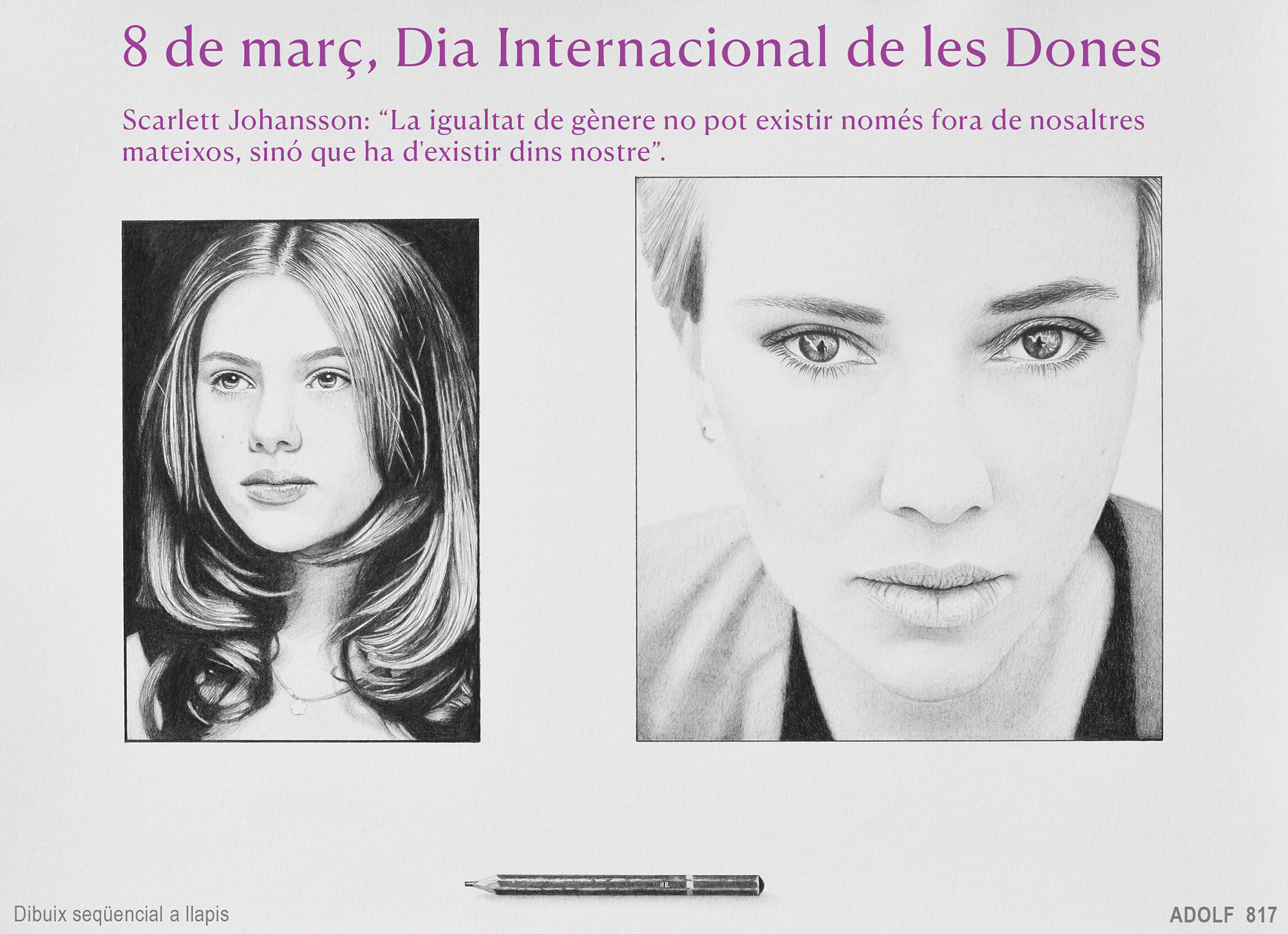Click the flower pendant on the necklace
This screenshot has height=934, width=1288.
[298, 706]
